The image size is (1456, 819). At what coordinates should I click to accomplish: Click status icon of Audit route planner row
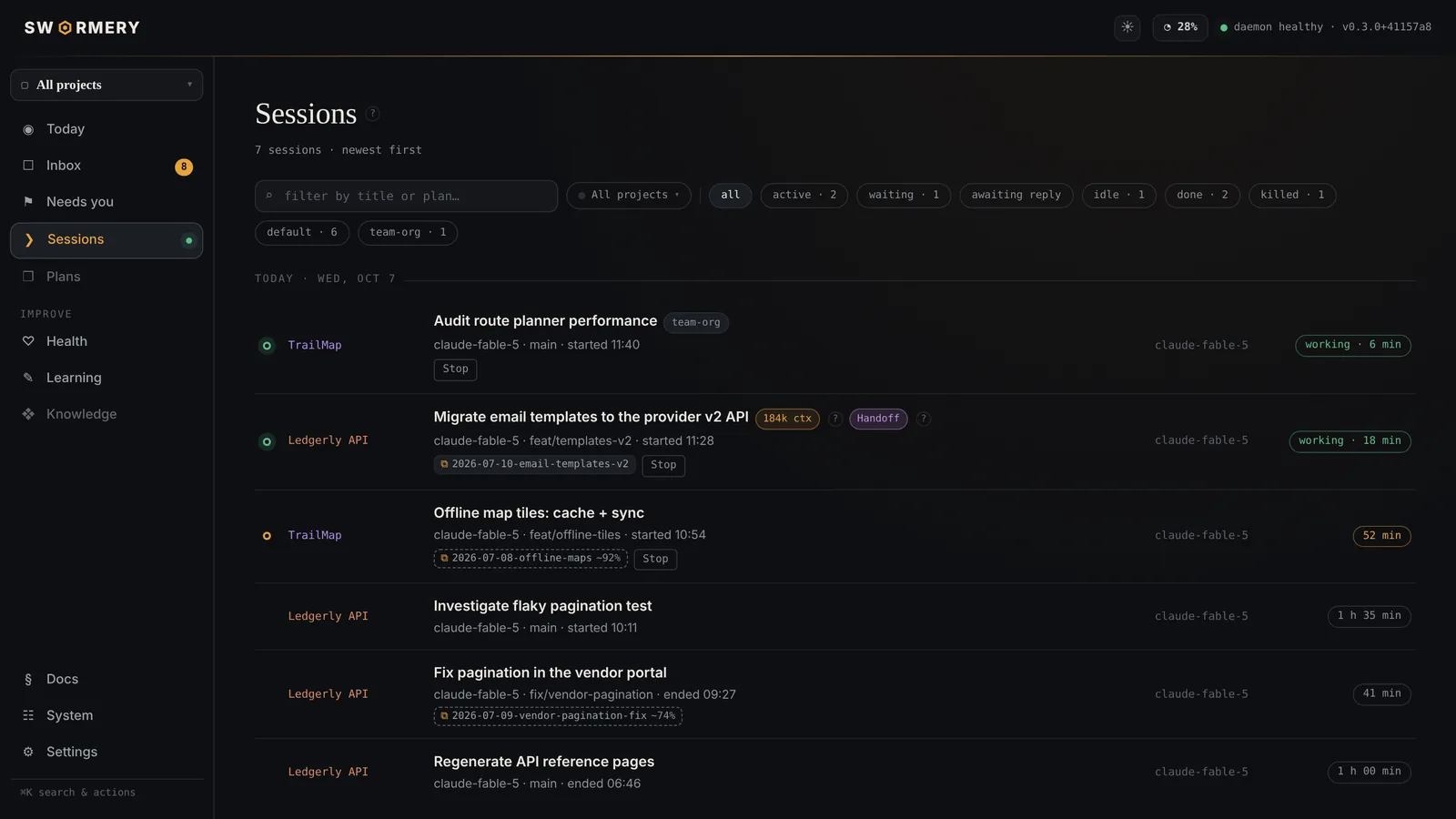[x=267, y=346]
